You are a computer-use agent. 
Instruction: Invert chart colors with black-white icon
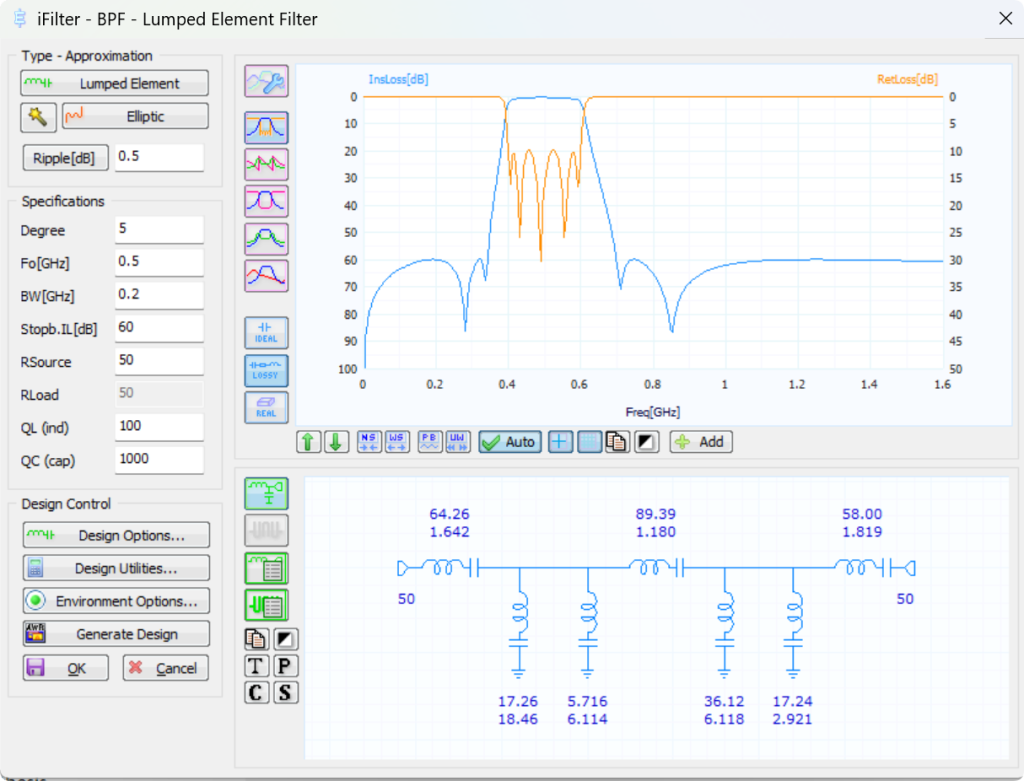coord(646,442)
